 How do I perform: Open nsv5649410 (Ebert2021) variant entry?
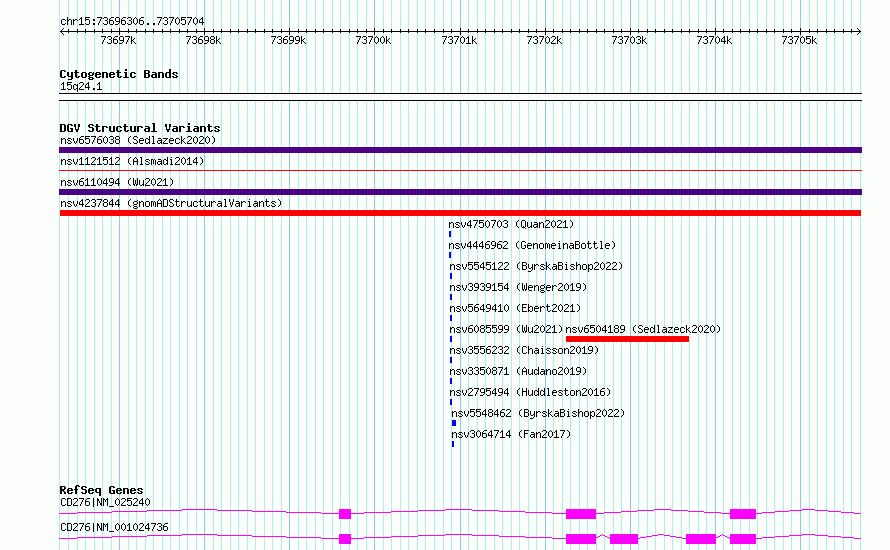(x=515, y=308)
